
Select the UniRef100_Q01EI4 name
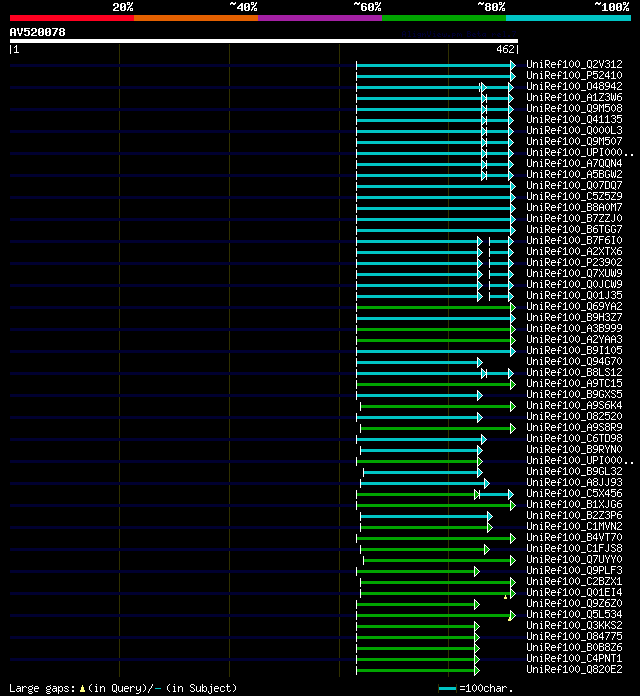tap(574, 592)
